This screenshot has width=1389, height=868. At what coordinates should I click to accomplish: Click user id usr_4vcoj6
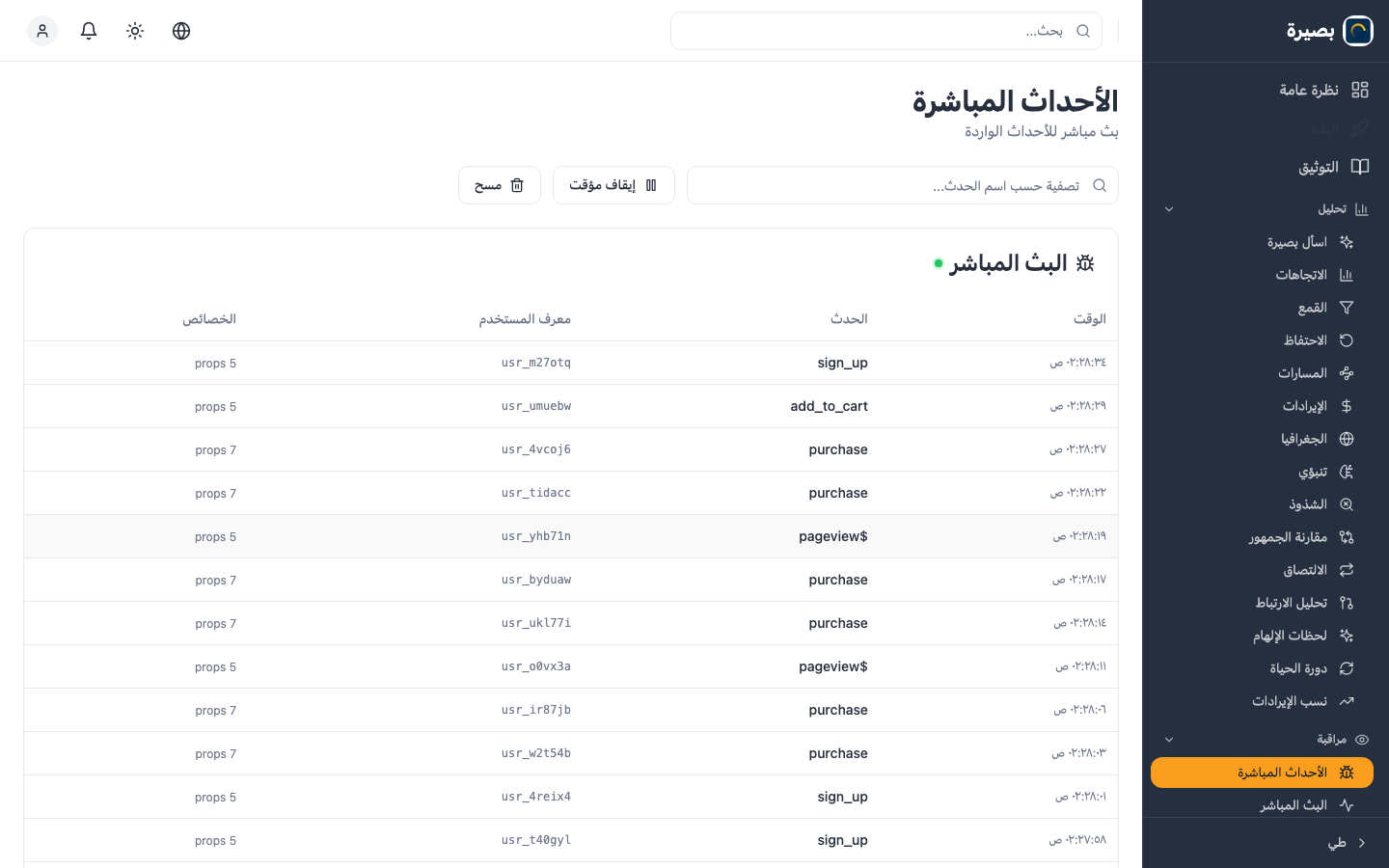pos(536,449)
